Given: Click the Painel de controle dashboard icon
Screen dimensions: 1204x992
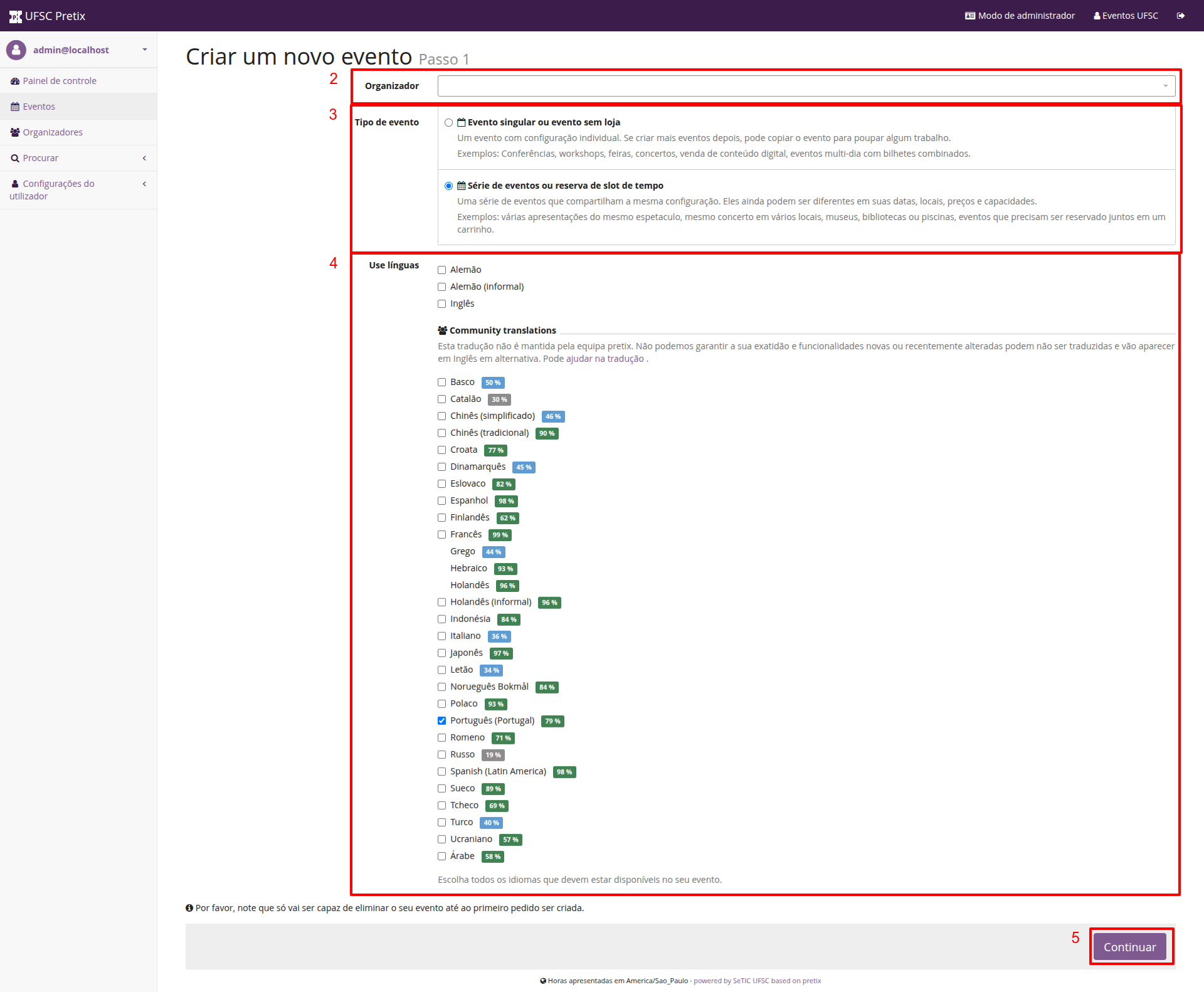Looking at the screenshot, I should click(x=15, y=81).
